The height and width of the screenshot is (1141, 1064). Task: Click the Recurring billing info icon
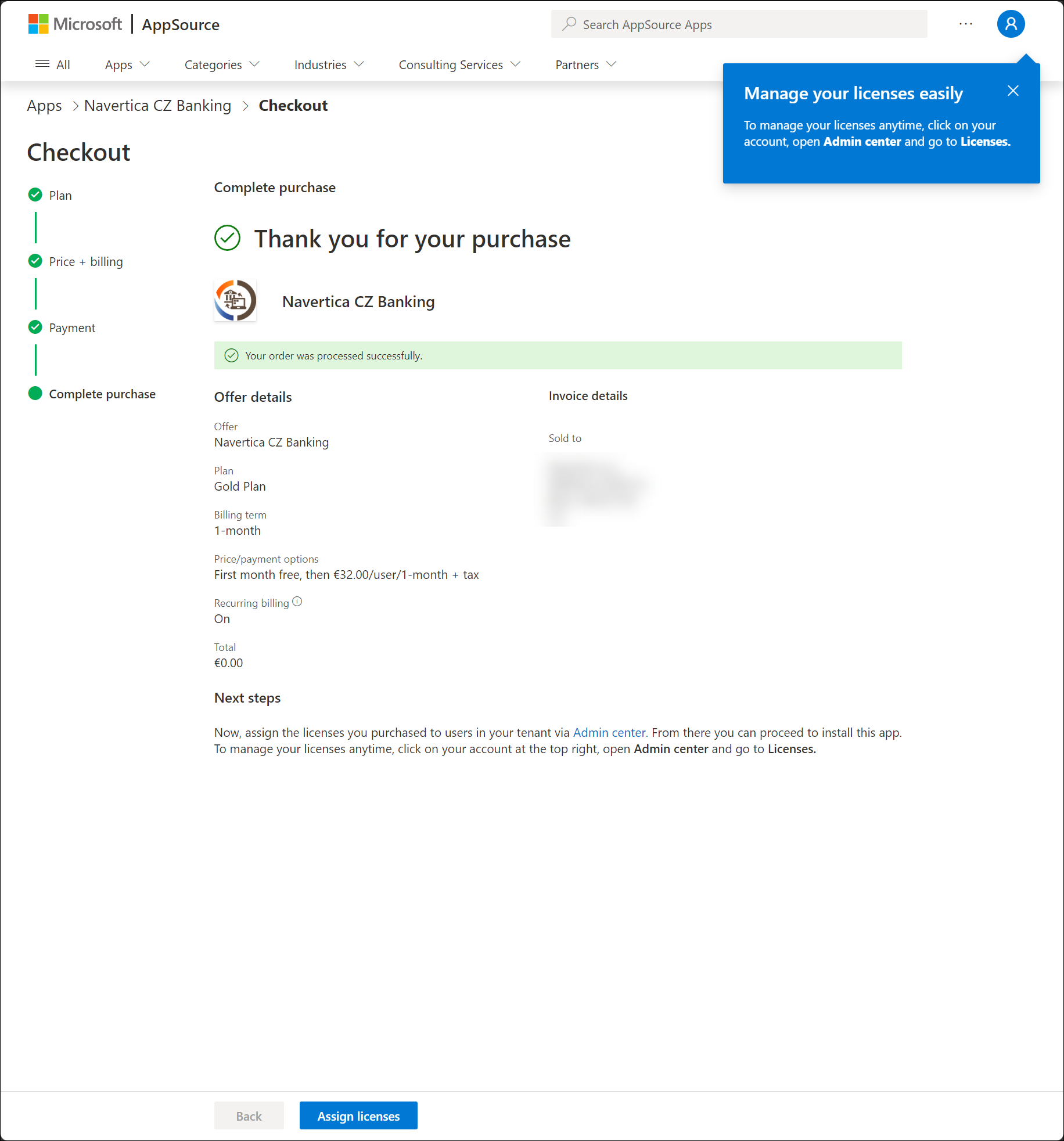click(x=297, y=602)
